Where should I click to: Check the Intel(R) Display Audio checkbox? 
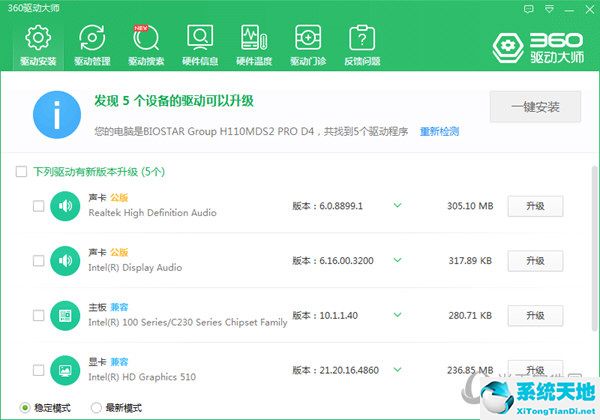click(39, 261)
